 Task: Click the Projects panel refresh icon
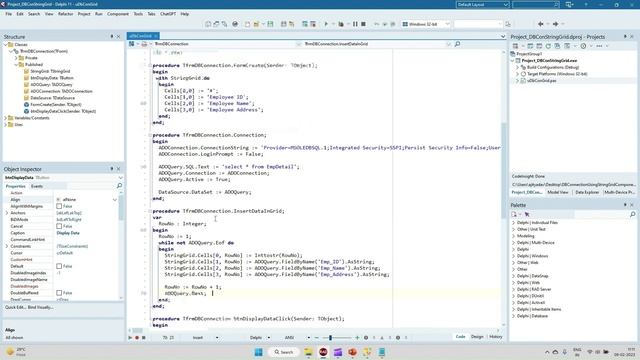tap(548, 46)
